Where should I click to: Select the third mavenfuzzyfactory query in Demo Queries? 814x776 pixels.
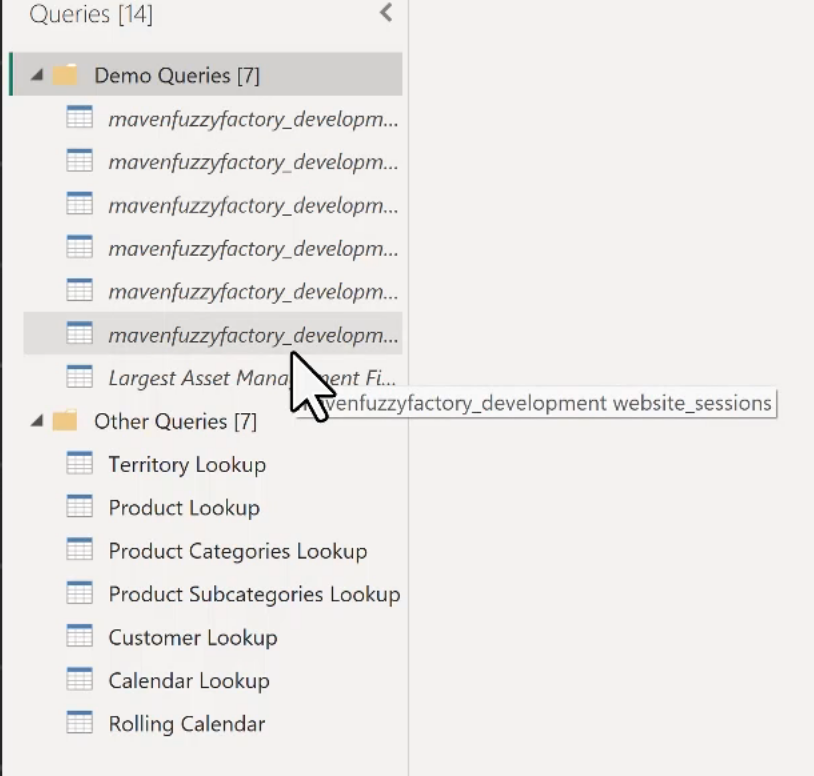point(252,205)
